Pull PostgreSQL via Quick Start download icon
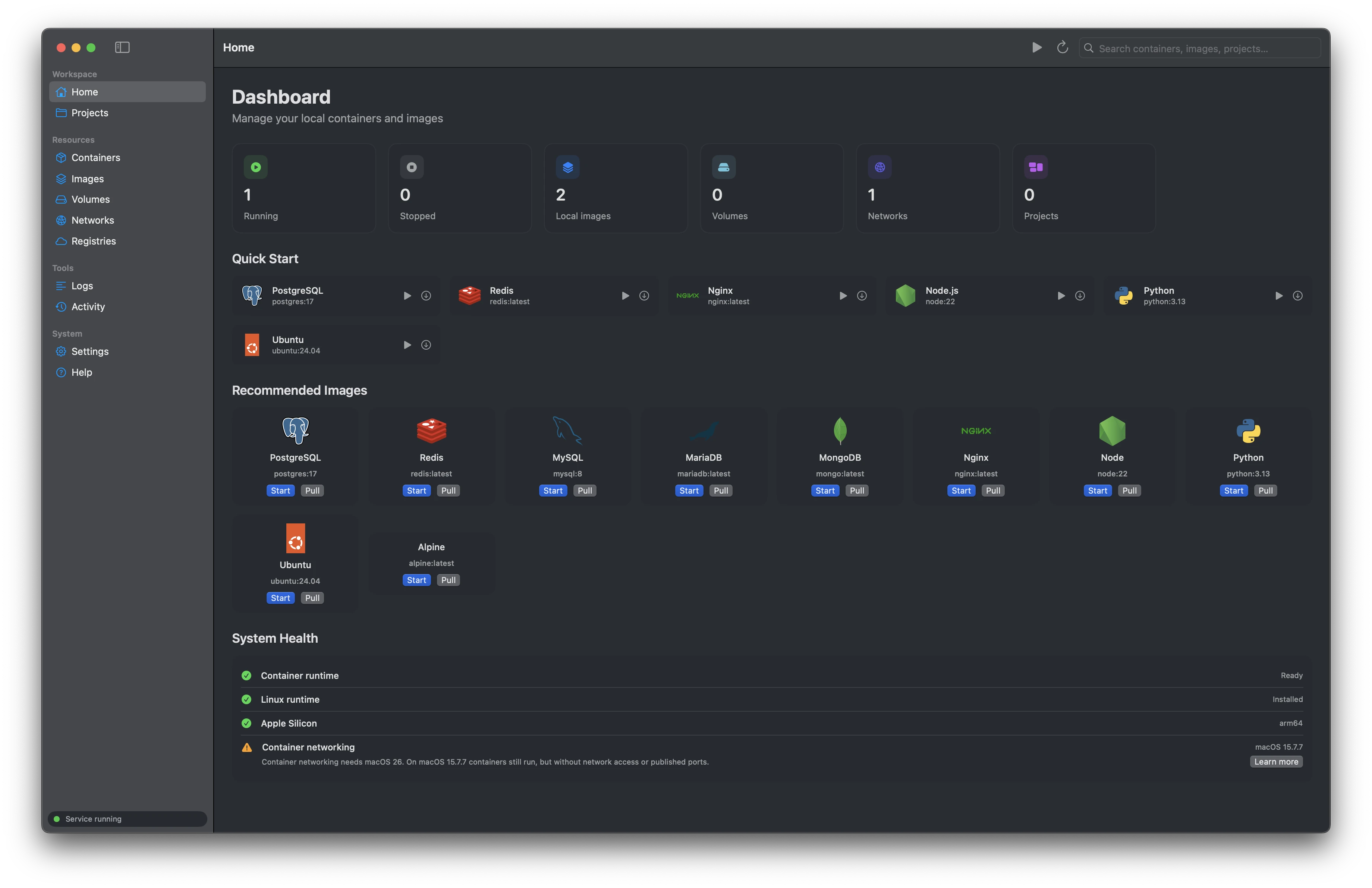 [426, 296]
